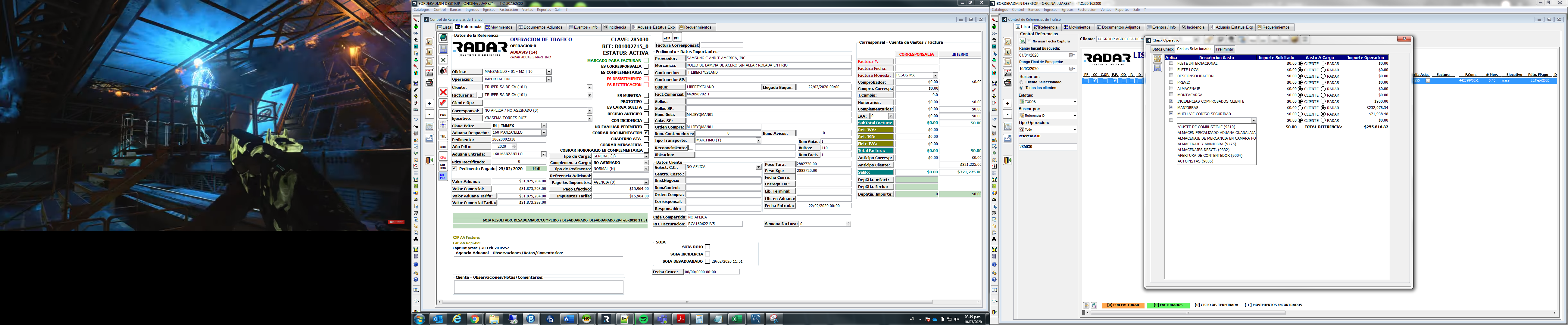Click the plus icon in right window toolbar
This screenshot has height=325, width=1568.
pyautogui.click(x=1007, y=104)
